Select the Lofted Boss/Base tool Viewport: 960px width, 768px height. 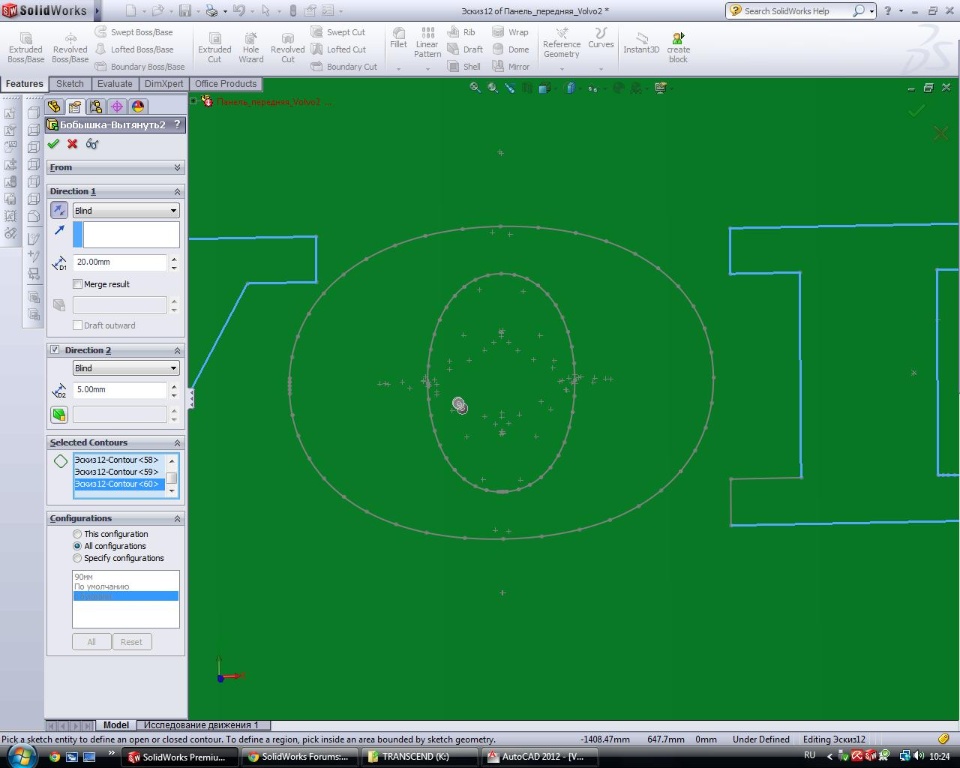click(x=134, y=49)
